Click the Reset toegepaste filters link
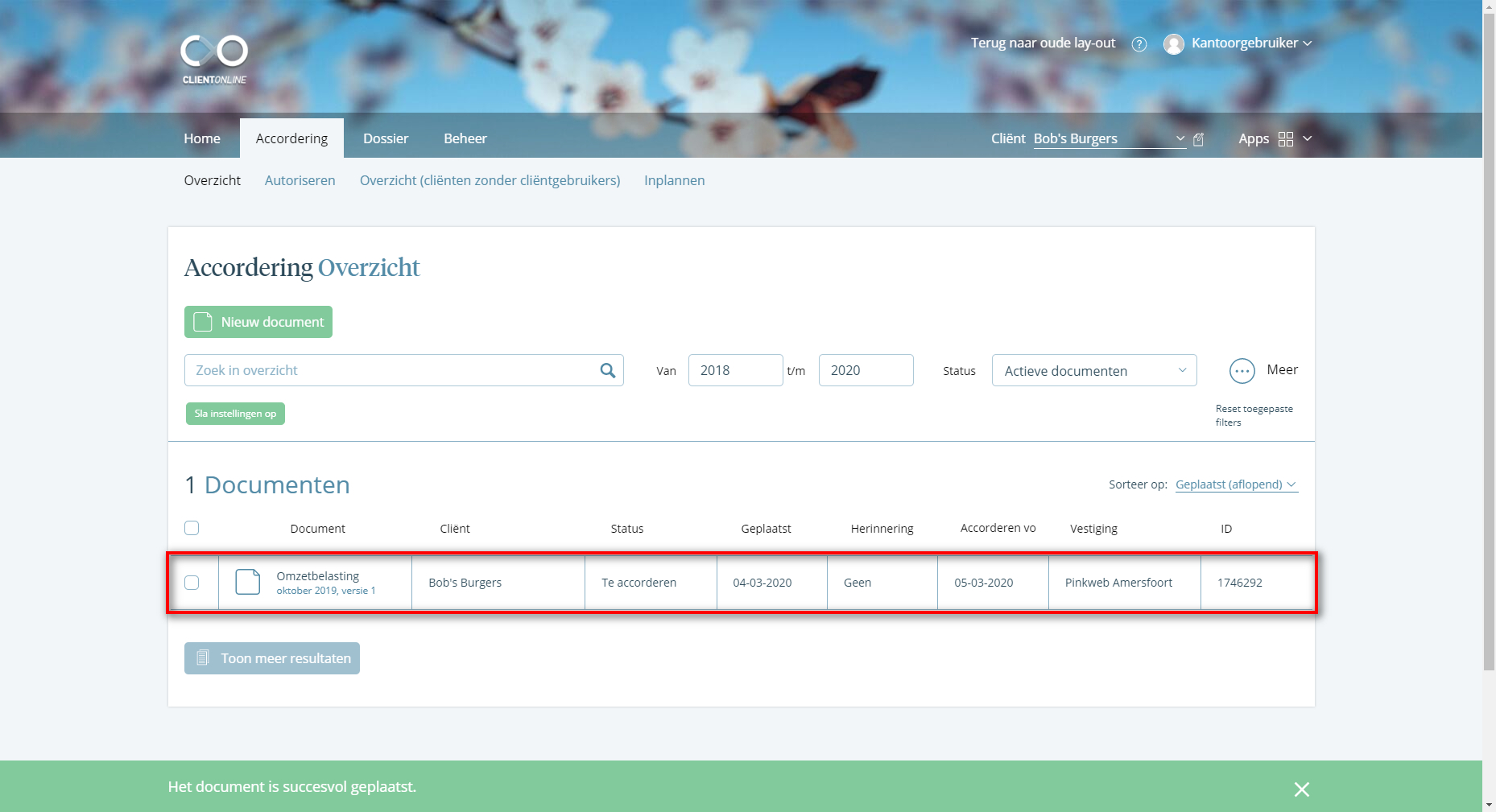1496x812 pixels. click(x=1254, y=415)
